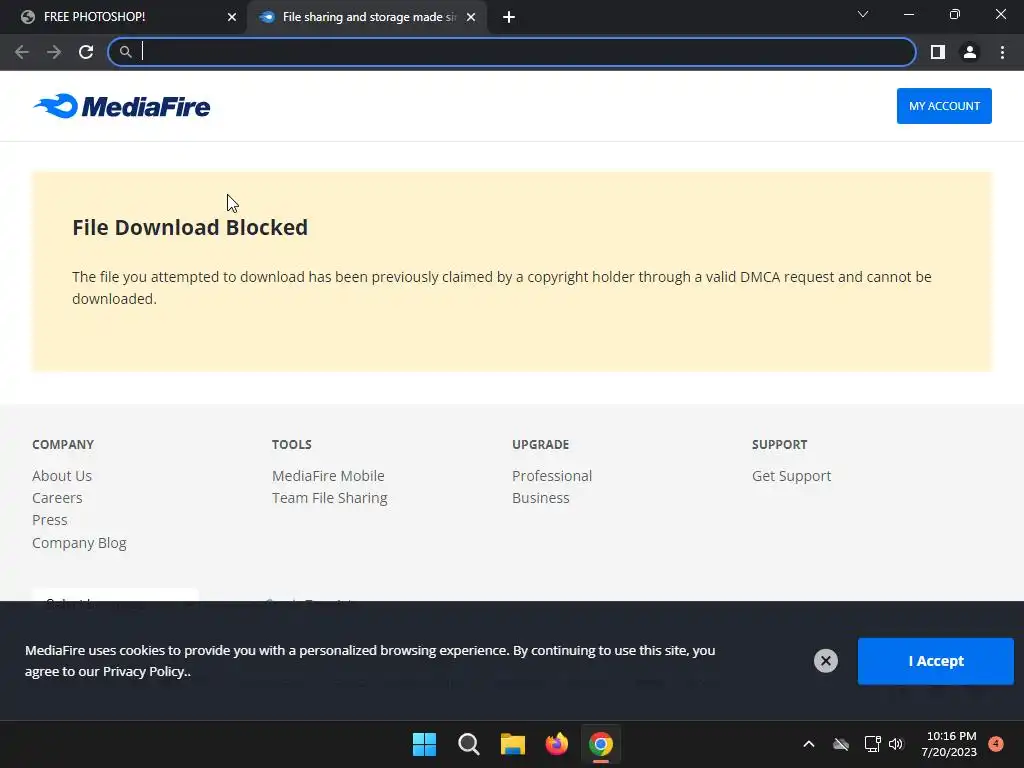Open Careers link

(57, 498)
